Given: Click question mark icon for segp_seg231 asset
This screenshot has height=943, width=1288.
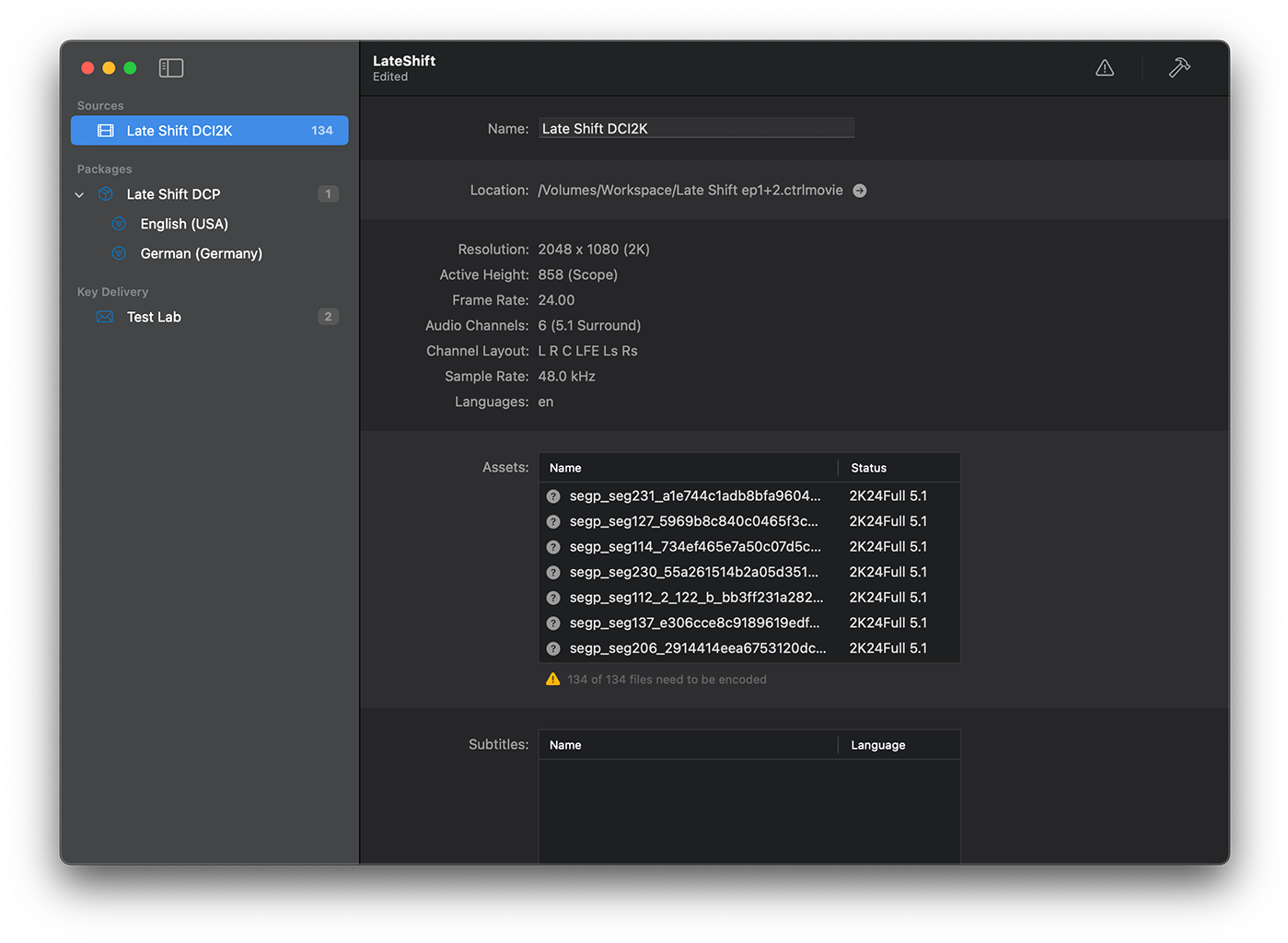Looking at the screenshot, I should click(x=553, y=496).
